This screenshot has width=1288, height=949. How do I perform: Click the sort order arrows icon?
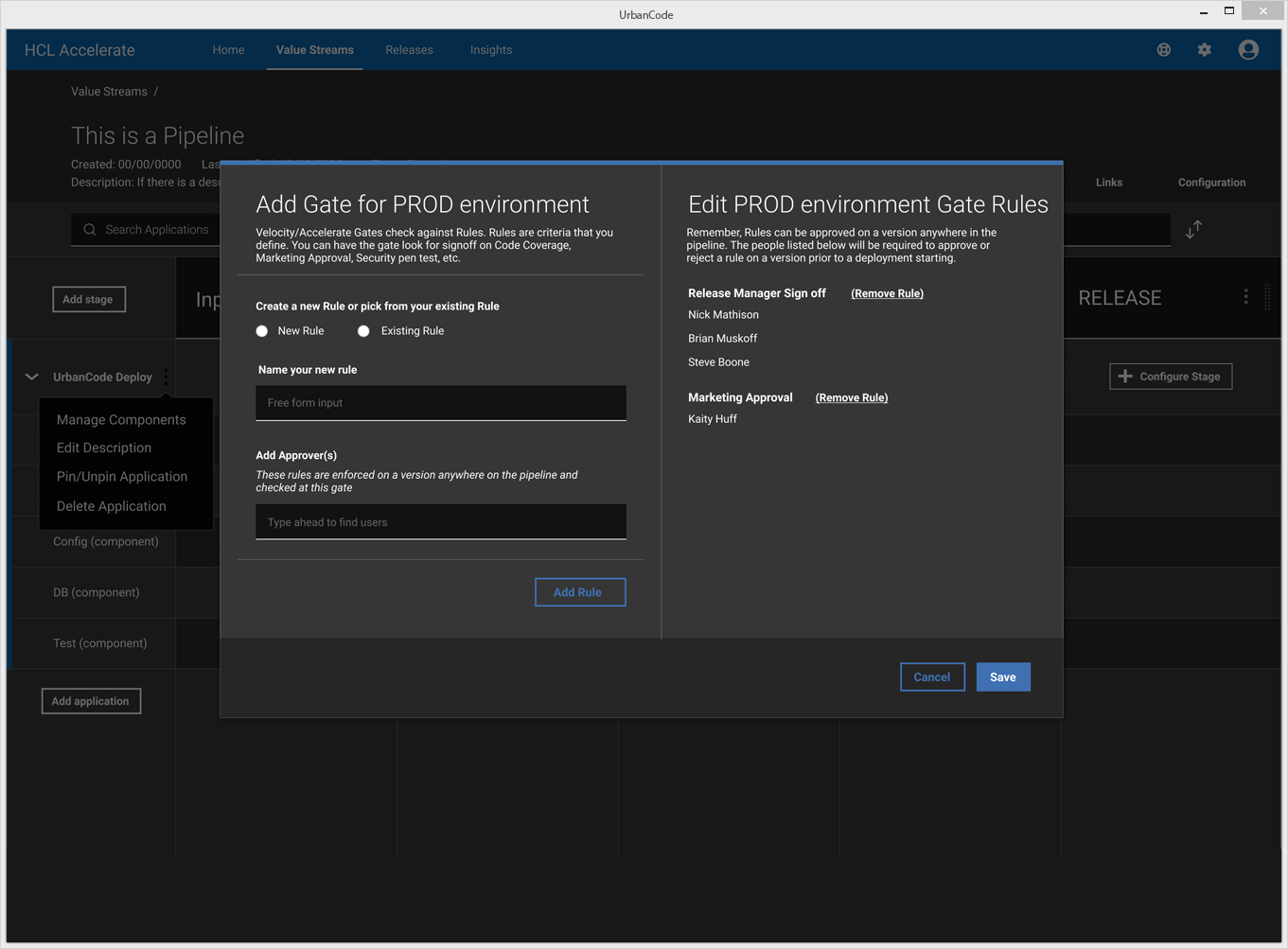(x=1193, y=229)
